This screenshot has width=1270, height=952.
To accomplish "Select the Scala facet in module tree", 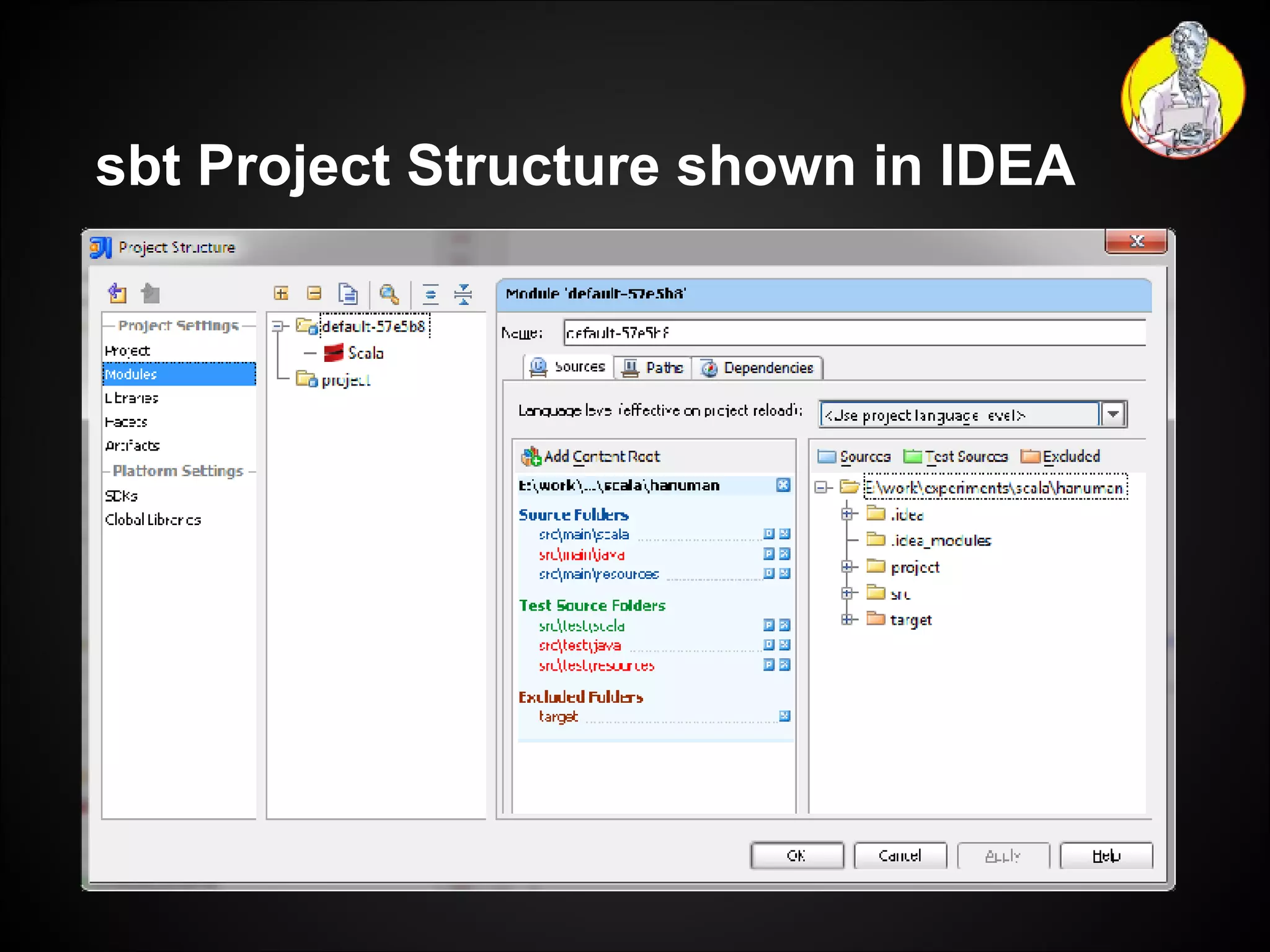I will (x=353, y=353).
